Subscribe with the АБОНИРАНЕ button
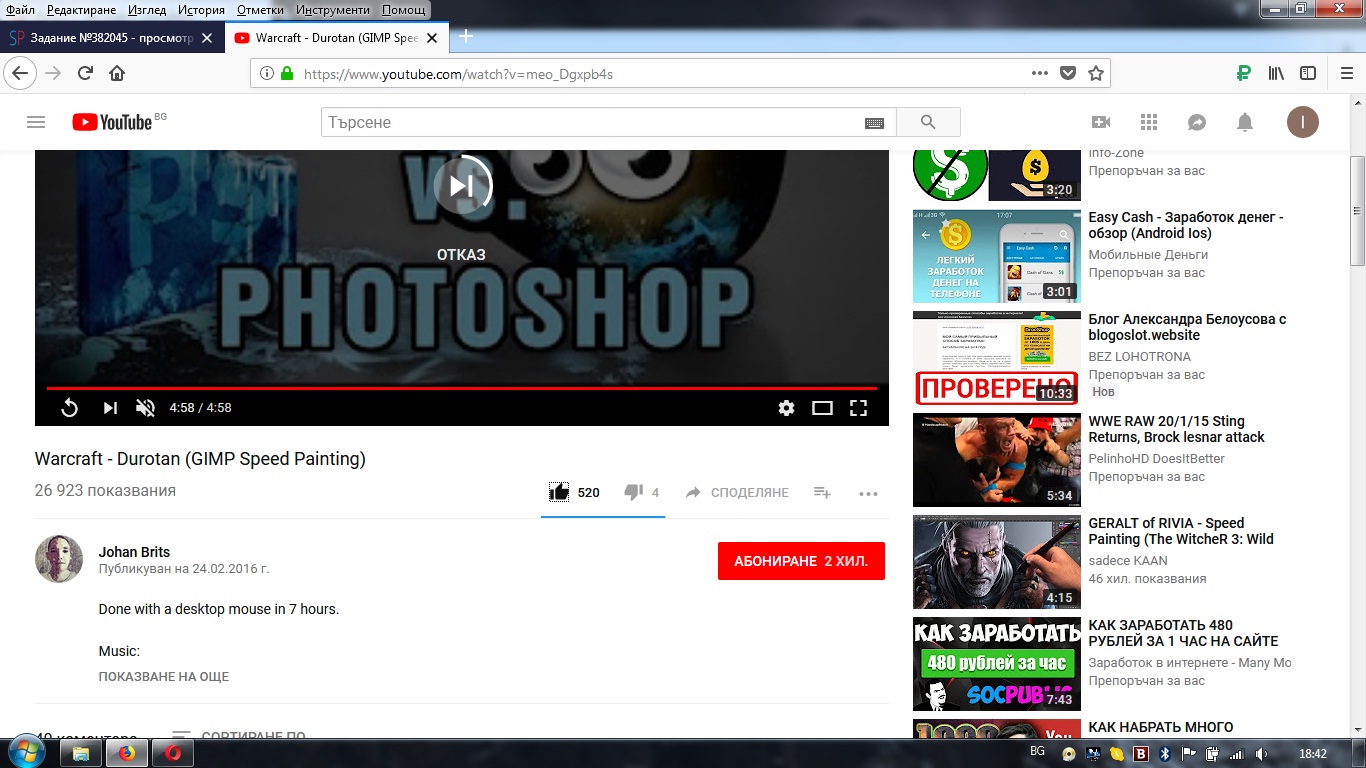This screenshot has height=768, width=1366. tap(801, 561)
